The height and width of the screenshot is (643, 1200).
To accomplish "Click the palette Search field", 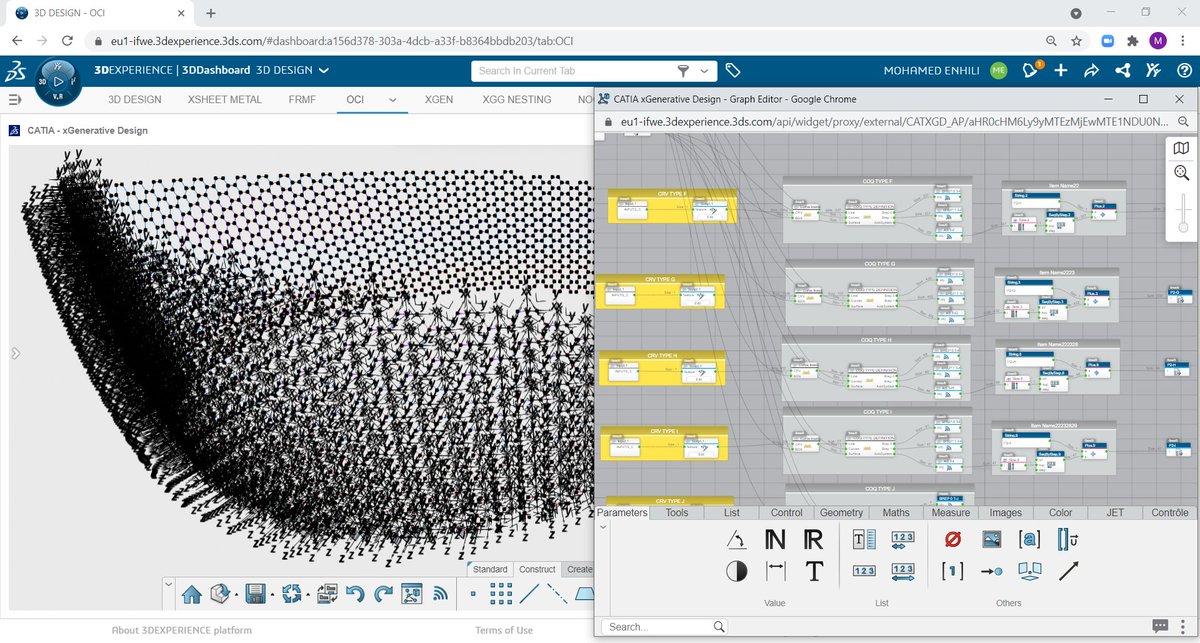I will [664, 627].
